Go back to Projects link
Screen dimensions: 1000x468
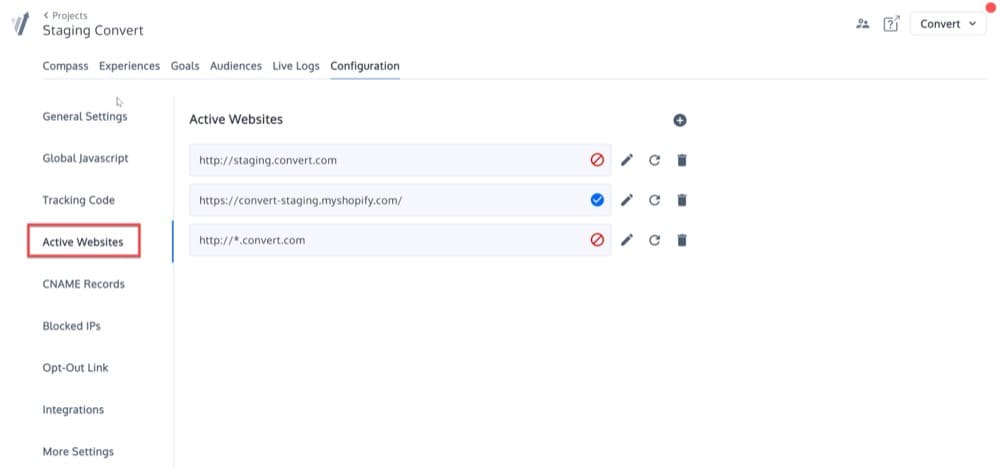pyautogui.click(x=65, y=15)
